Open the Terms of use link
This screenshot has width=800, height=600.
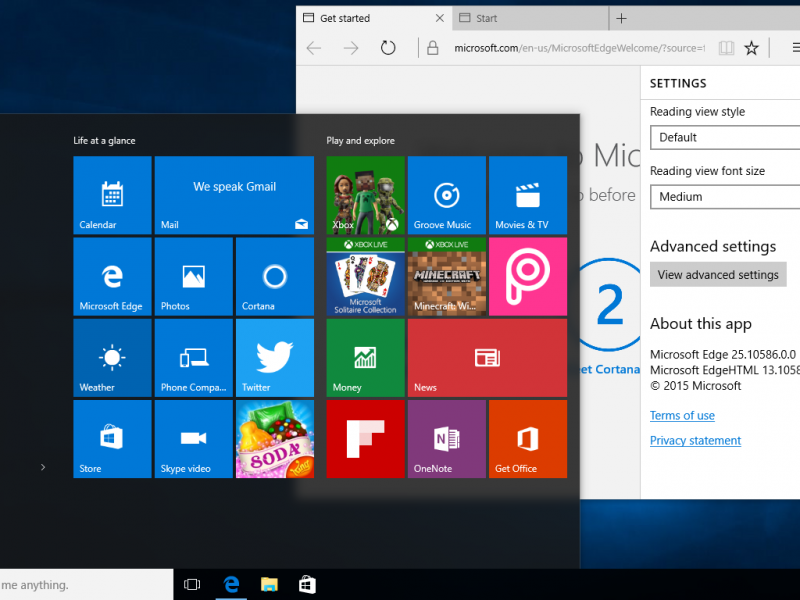(682, 415)
